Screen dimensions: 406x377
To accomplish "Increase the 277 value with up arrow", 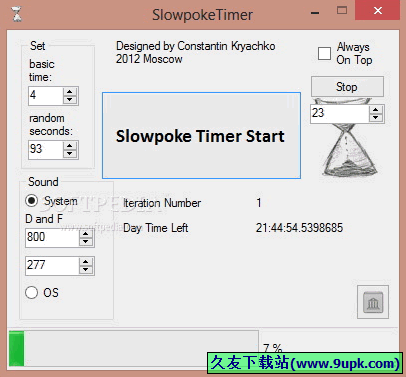I will point(86,261).
